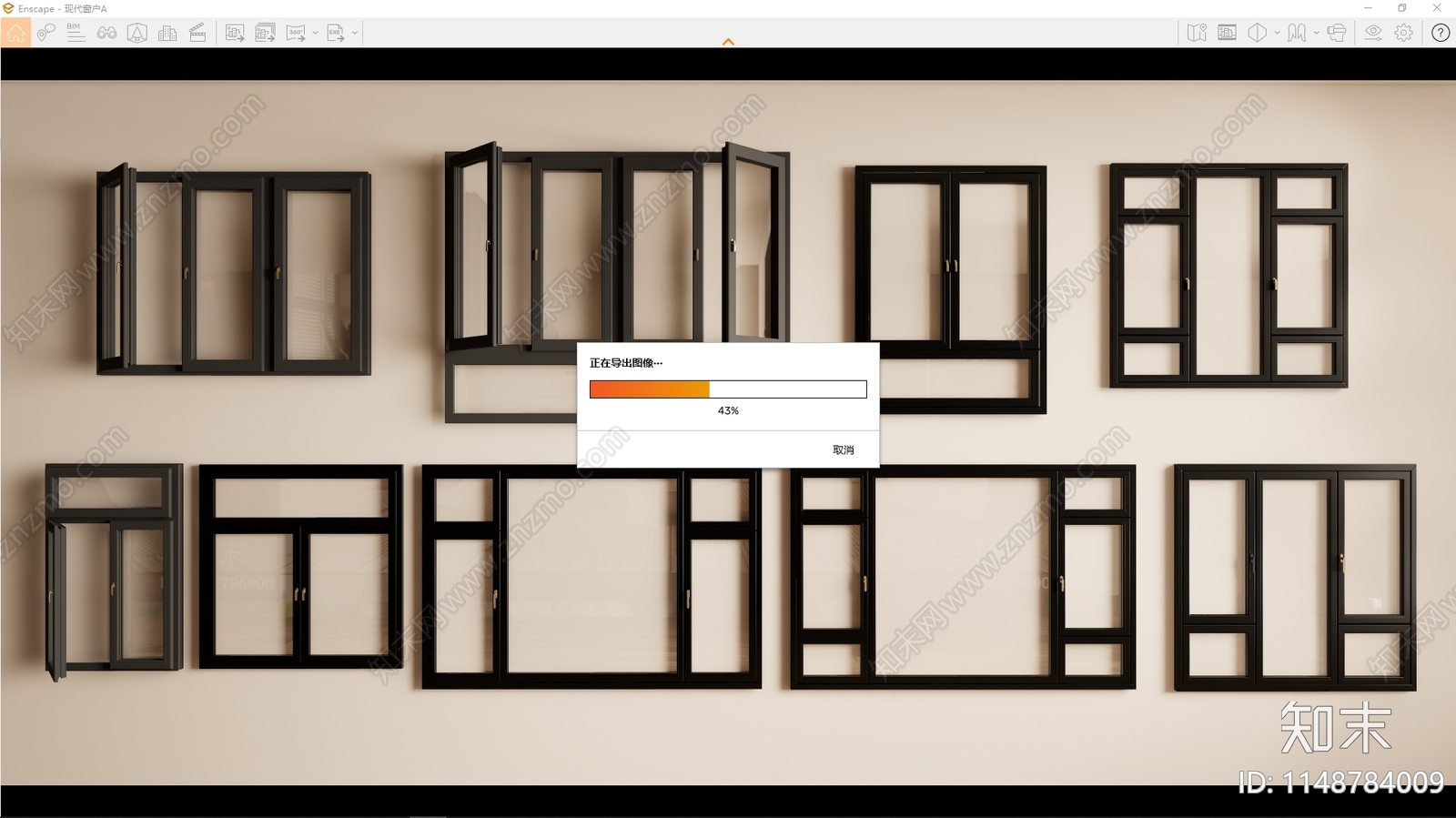Screen dimensions: 1456x818
Task: Collapse the toolbar with the orange chevron
Action: 728,42
